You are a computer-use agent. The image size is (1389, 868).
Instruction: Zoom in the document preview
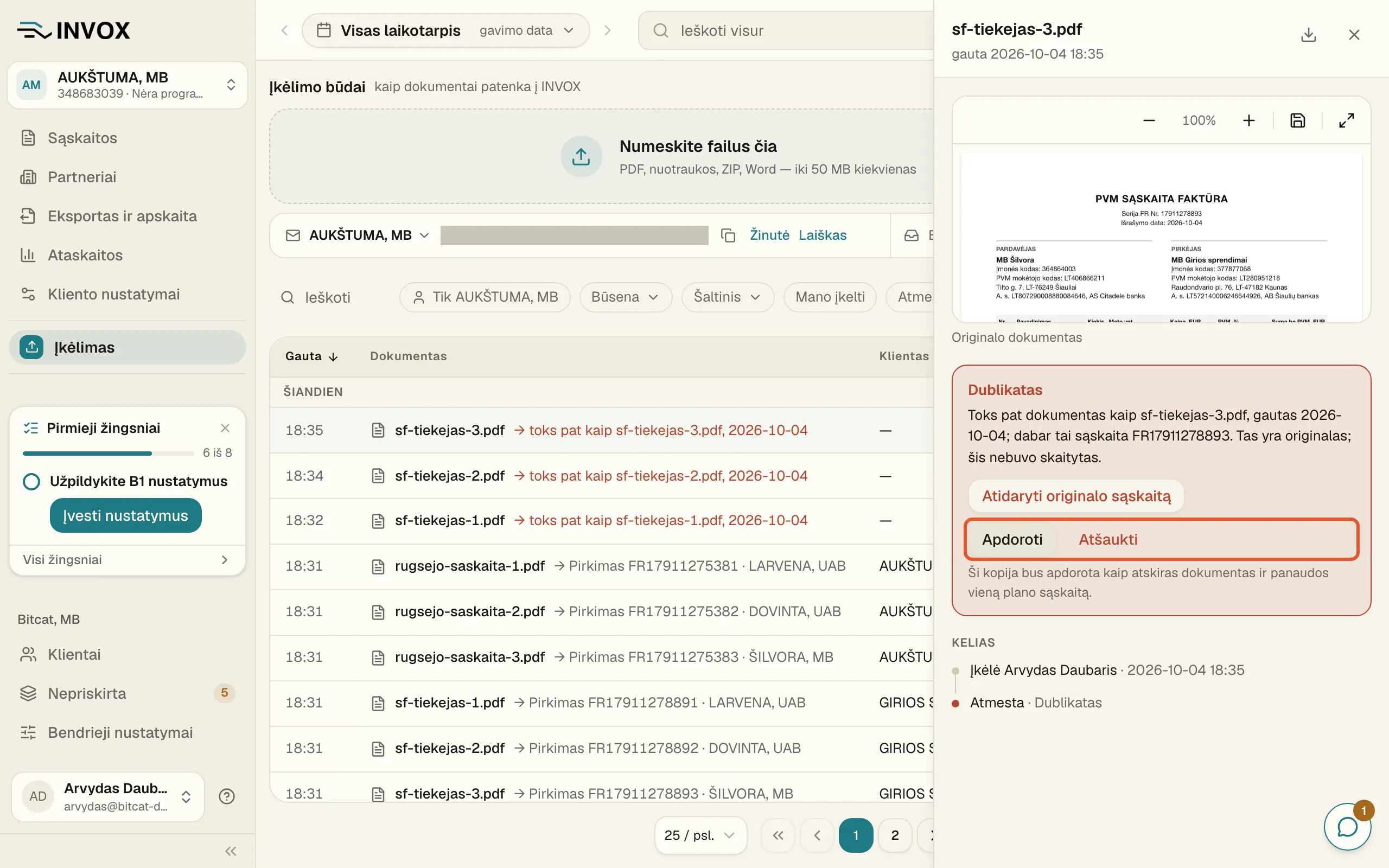coord(1248,120)
